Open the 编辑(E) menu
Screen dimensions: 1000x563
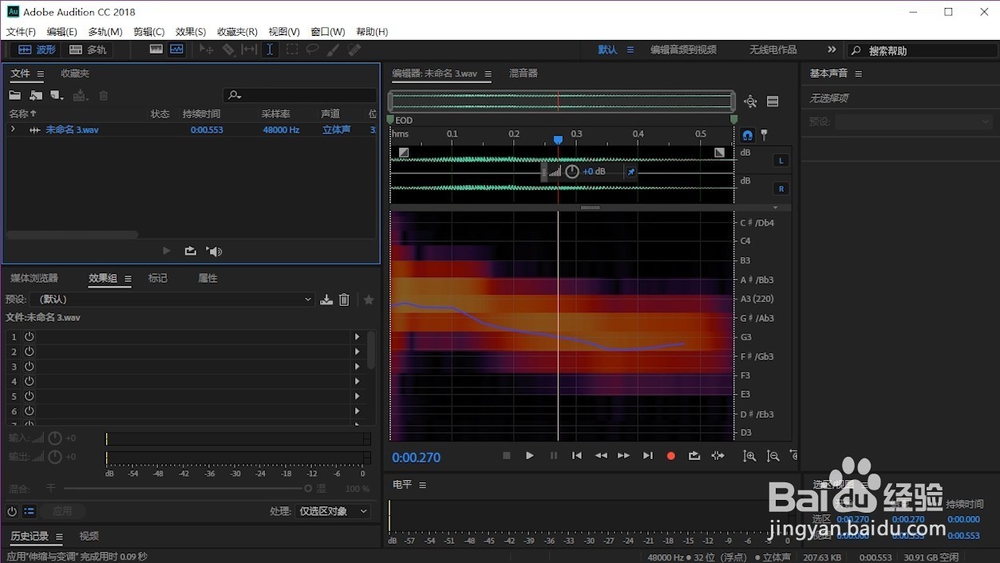coord(62,31)
